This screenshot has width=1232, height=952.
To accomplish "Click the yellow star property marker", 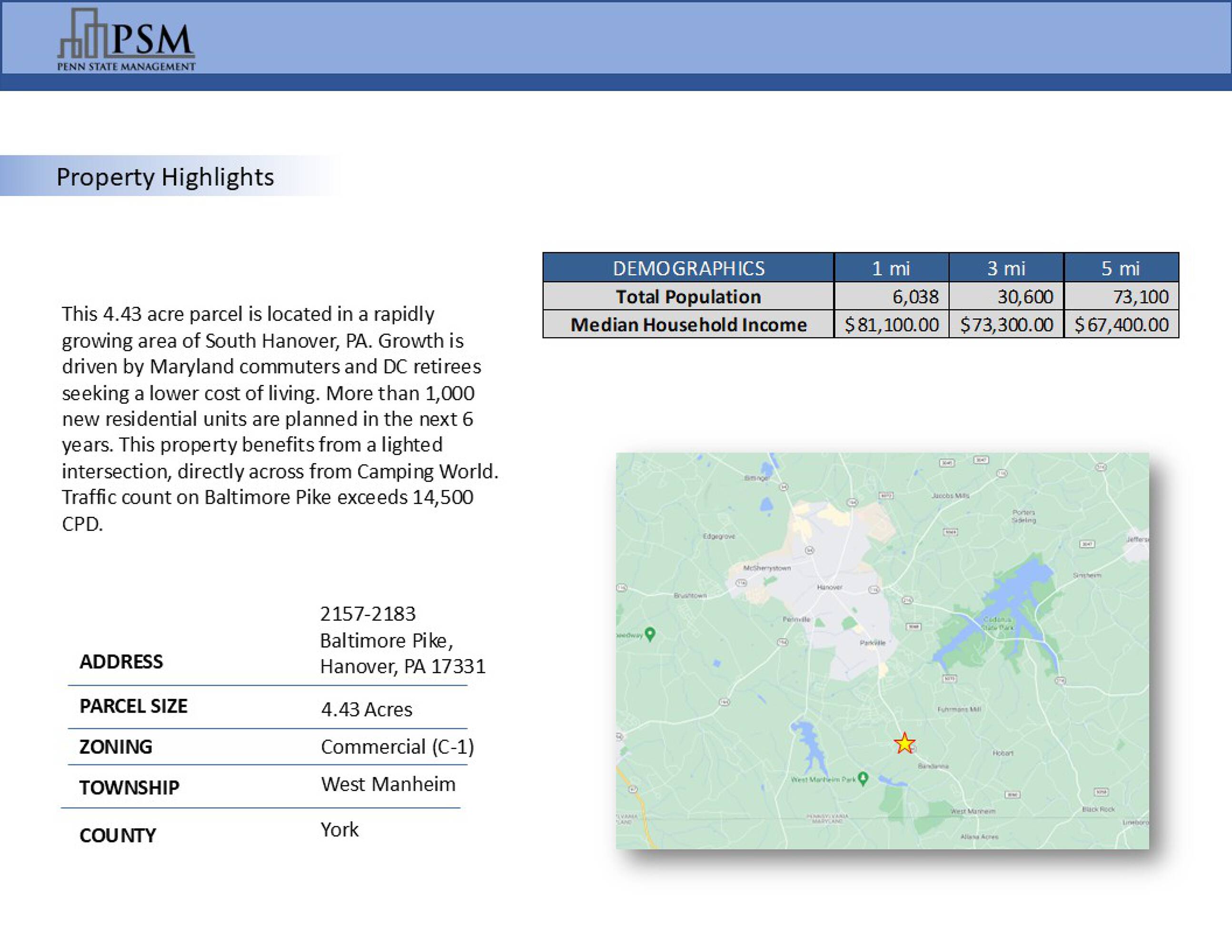I will [904, 744].
